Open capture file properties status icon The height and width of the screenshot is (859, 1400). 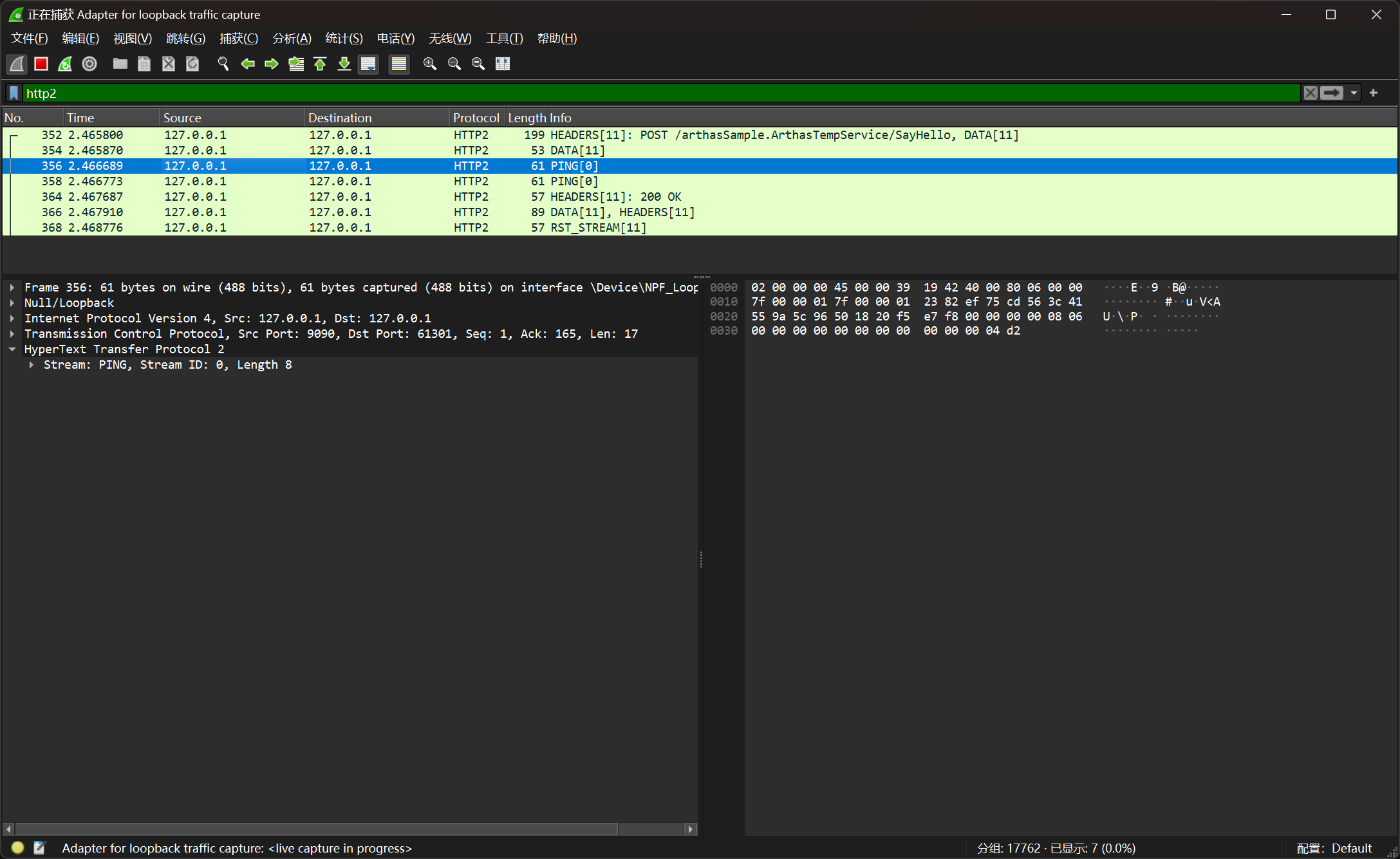[x=40, y=848]
